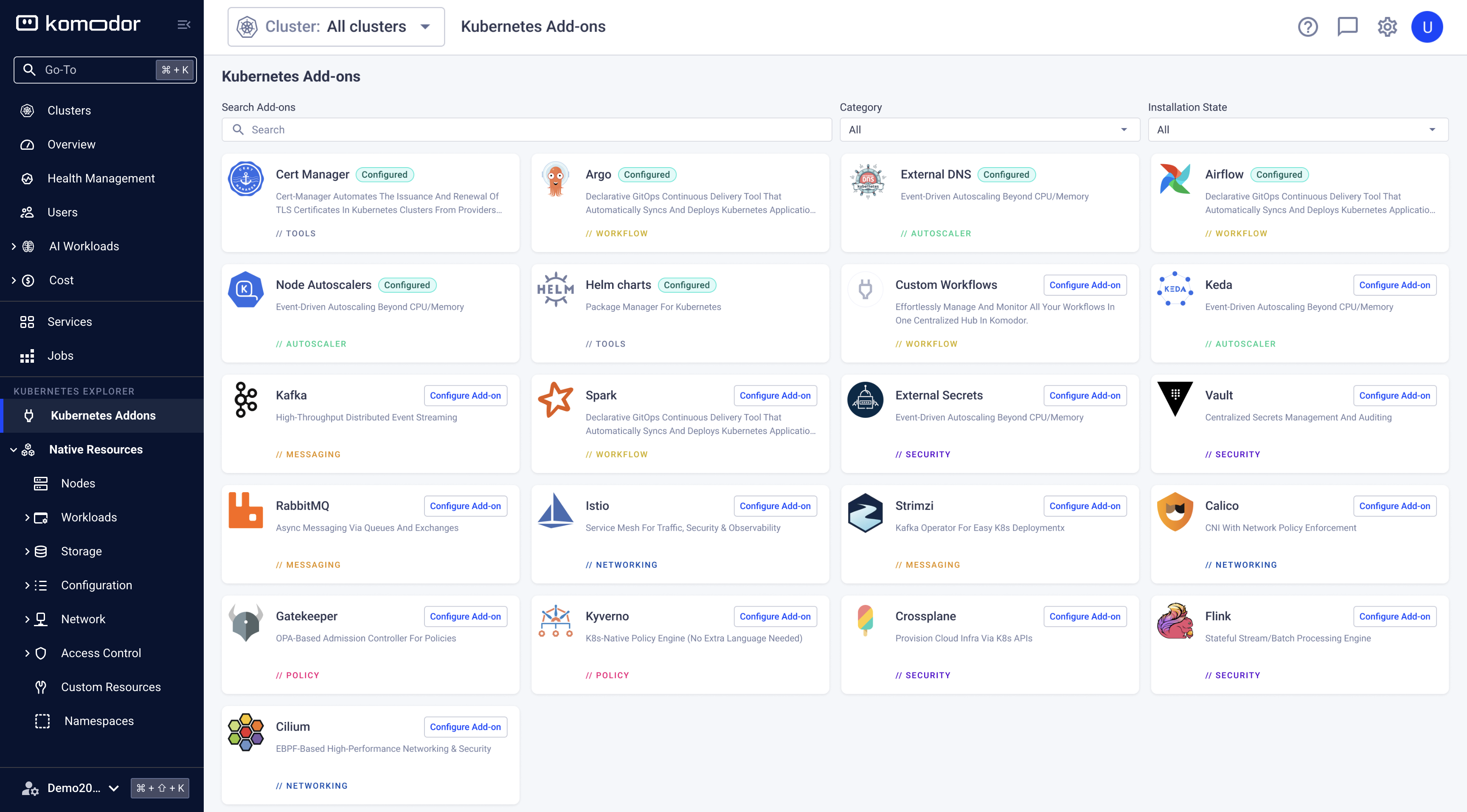Expand the Workloads tree item
1467x812 pixels.
27,517
